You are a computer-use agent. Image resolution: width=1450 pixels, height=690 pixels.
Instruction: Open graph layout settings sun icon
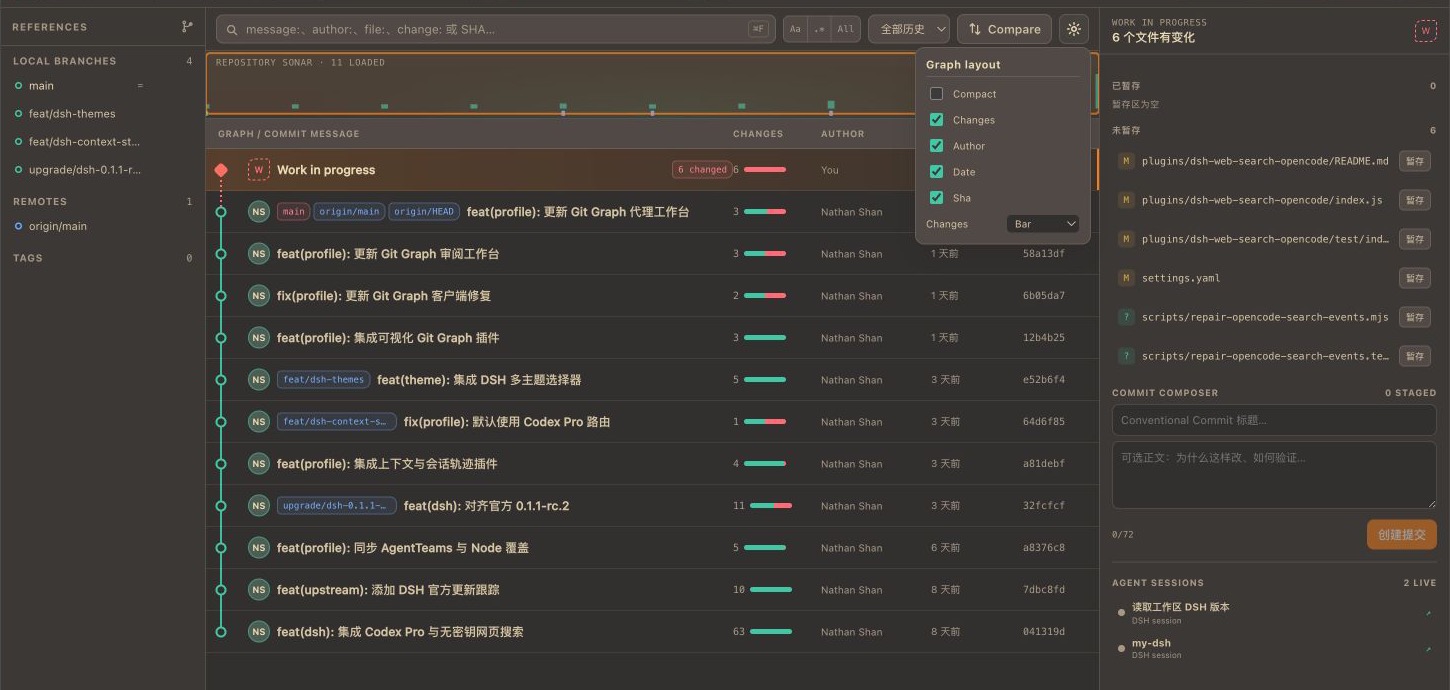pos(1074,29)
